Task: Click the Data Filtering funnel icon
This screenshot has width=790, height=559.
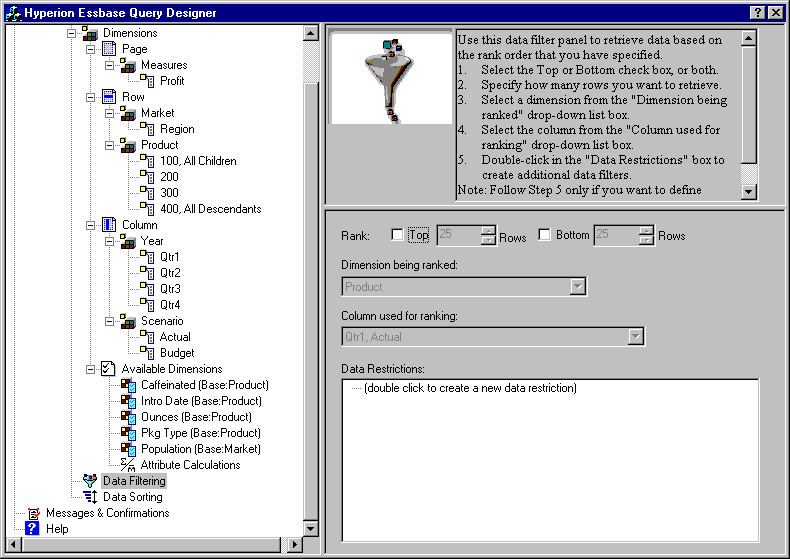Action: click(x=90, y=481)
